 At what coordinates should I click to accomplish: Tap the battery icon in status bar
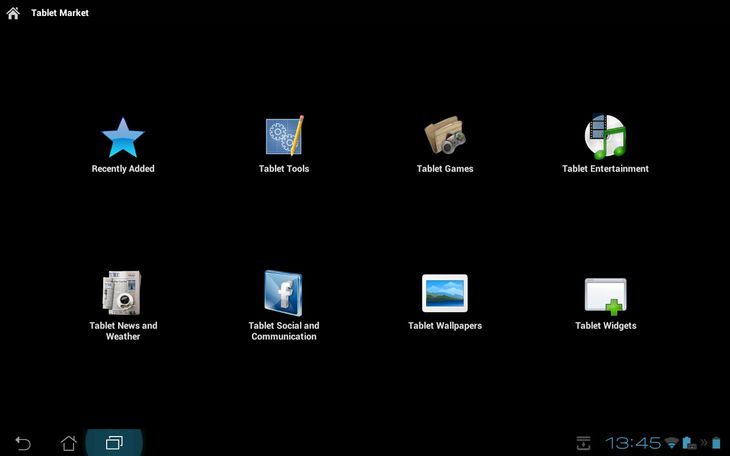pyautogui.click(x=716, y=442)
